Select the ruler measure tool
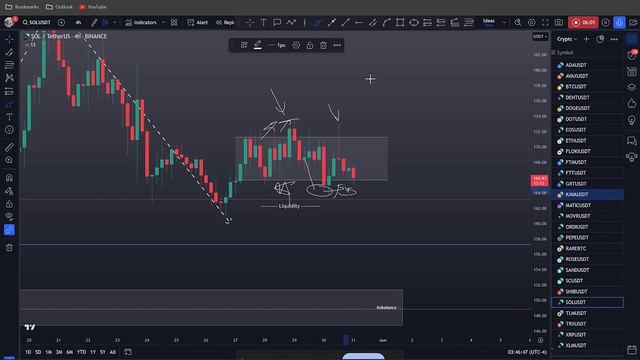Screen dimensions: 640x360 9,147
